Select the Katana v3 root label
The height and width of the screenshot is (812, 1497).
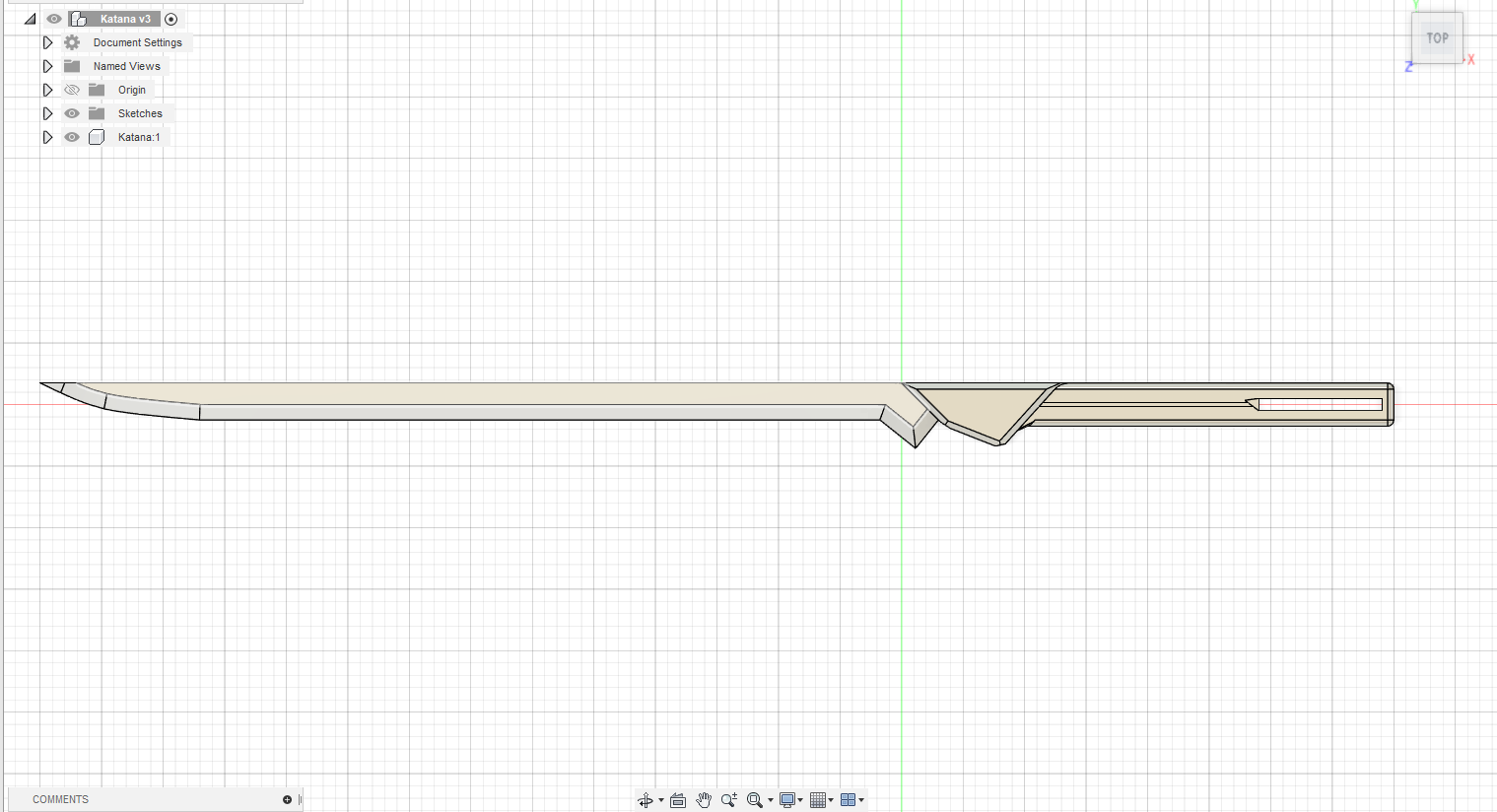point(125,19)
